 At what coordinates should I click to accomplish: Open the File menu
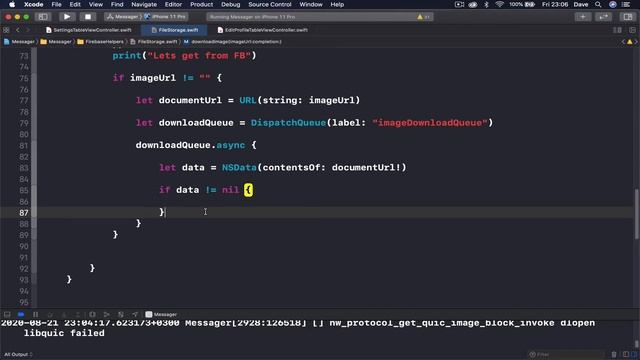coord(56,4)
